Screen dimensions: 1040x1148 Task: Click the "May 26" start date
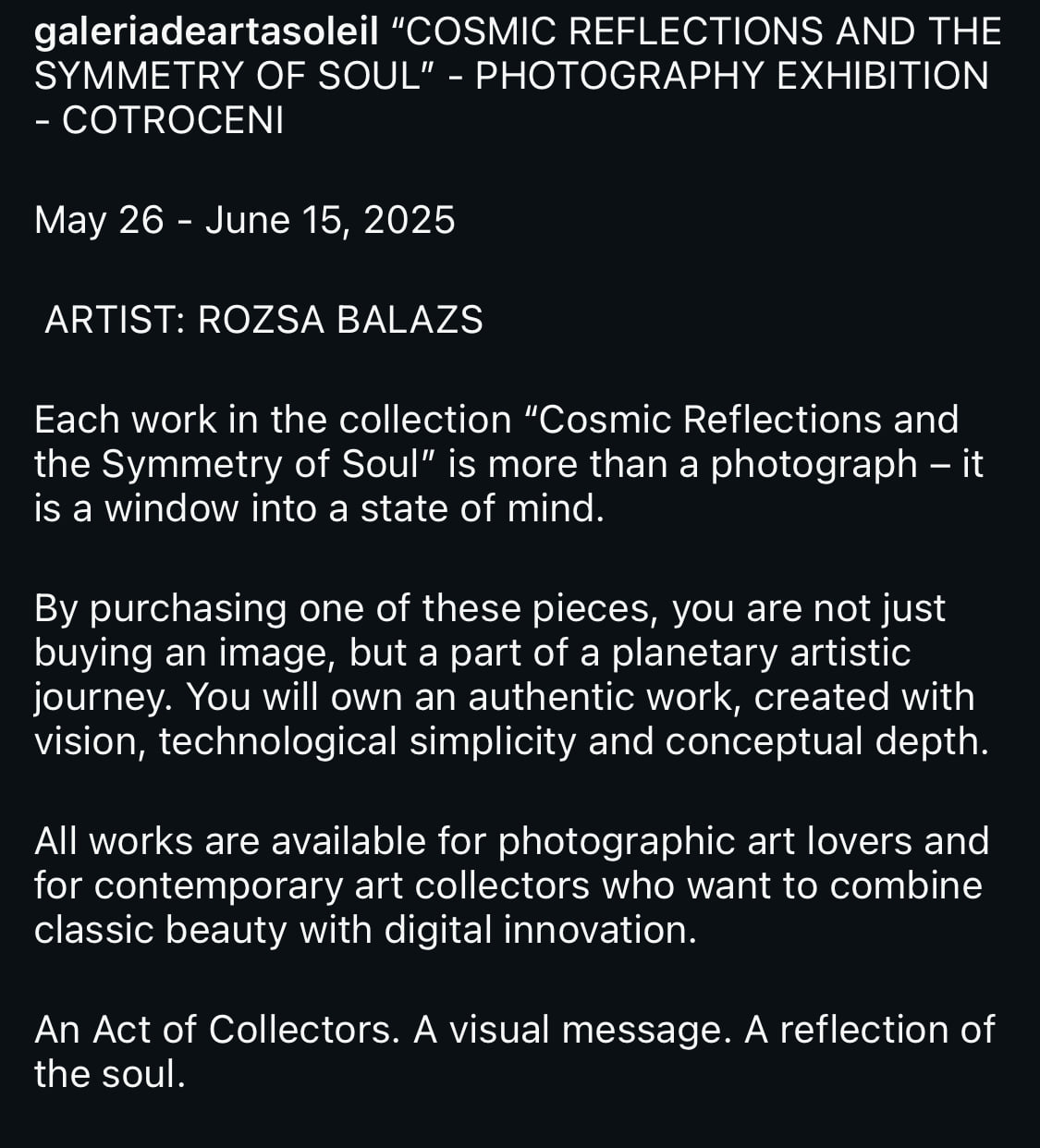pos(99,221)
